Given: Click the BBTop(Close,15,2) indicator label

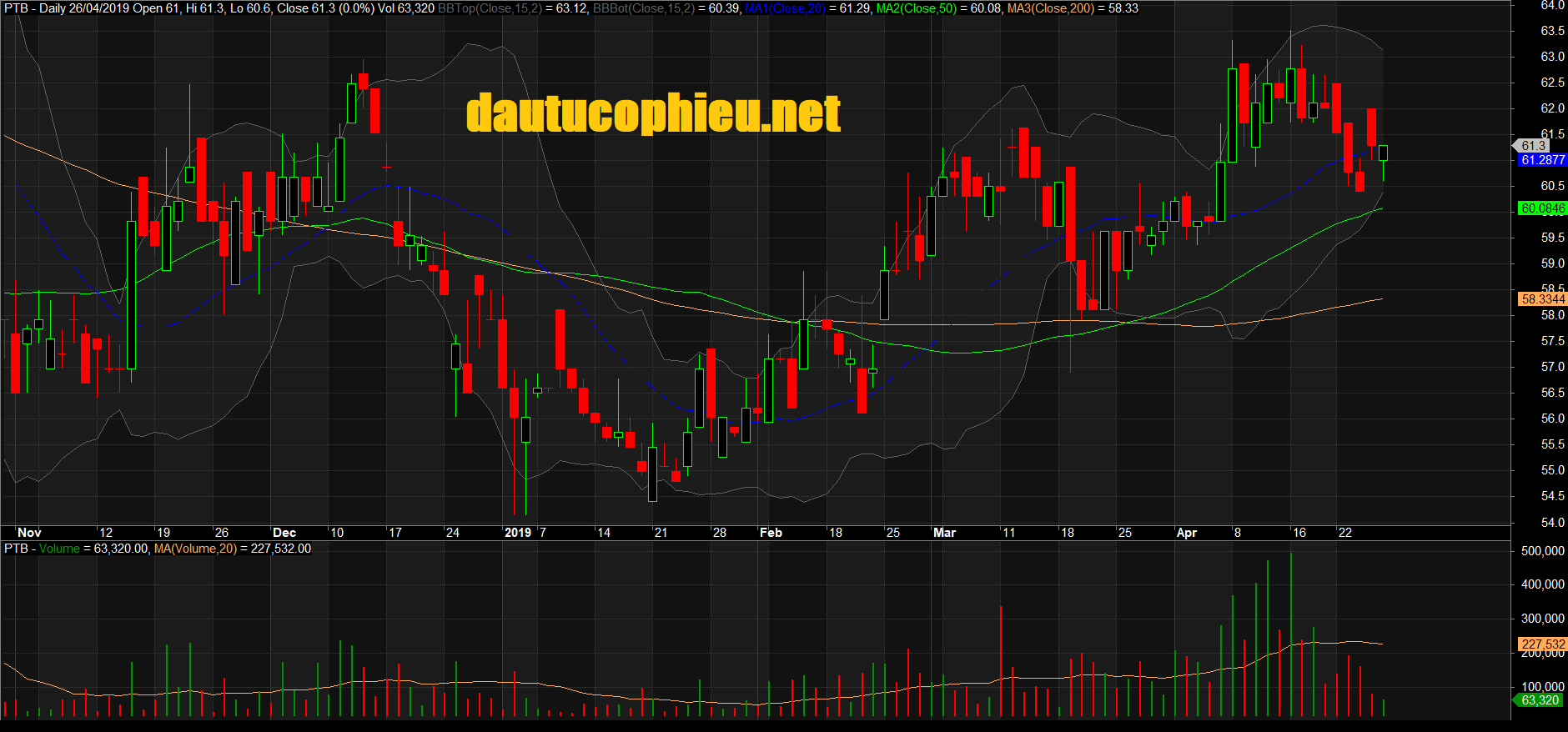Looking at the screenshot, I should tap(490, 8).
